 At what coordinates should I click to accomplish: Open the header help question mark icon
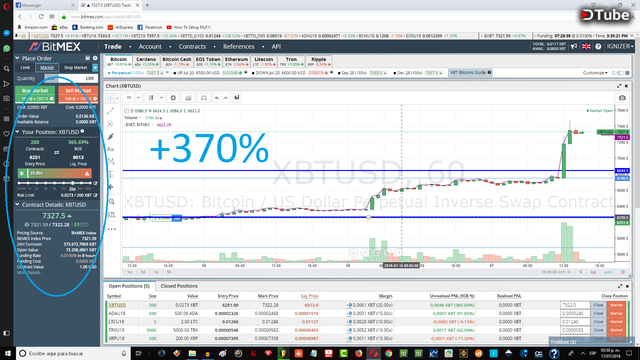pyautogui.click(x=598, y=47)
